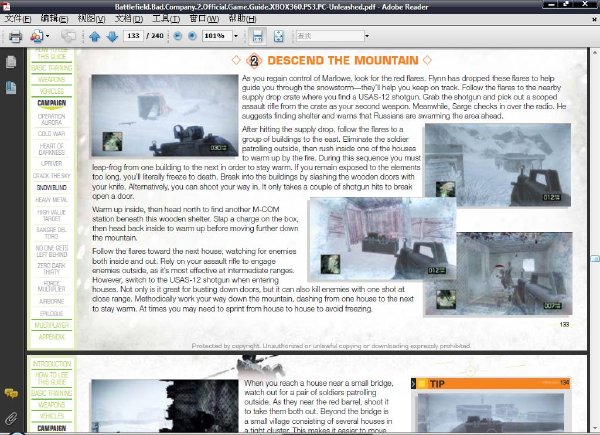600x435 pixels.
Task: Open the 文档(D) menu
Action: [x=129, y=18]
